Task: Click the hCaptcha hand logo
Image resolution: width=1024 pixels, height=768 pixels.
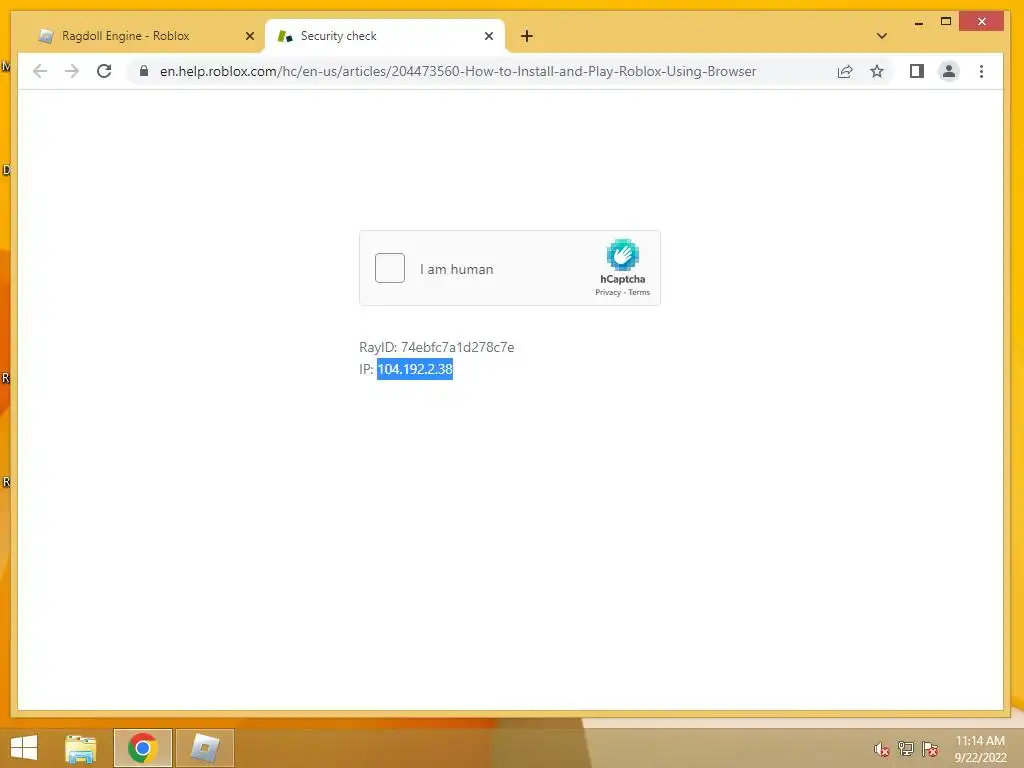Action: click(x=622, y=255)
